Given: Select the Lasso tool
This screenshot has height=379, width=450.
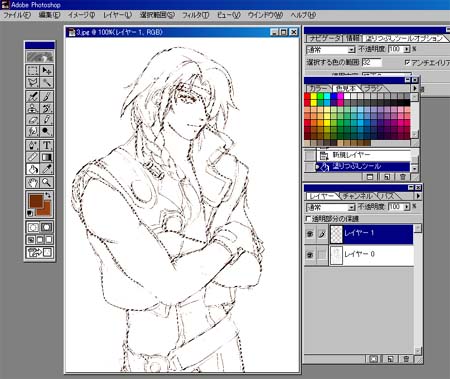Looking at the screenshot, I should [33, 82].
